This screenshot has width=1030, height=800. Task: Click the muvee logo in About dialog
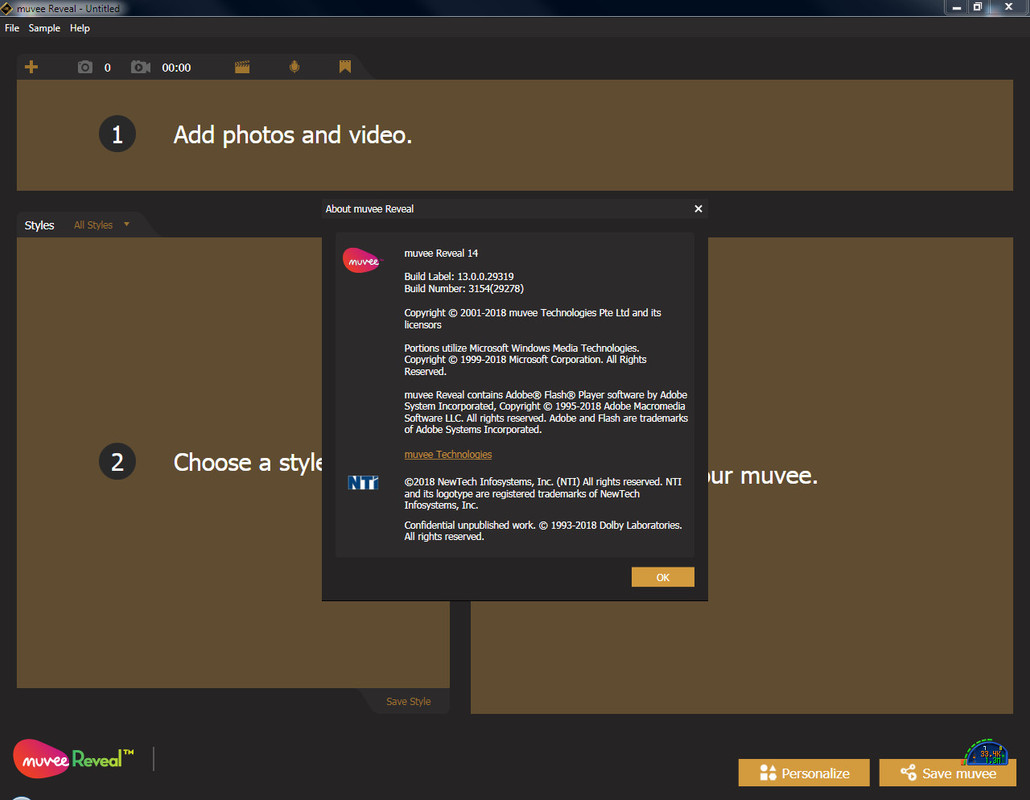point(361,261)
